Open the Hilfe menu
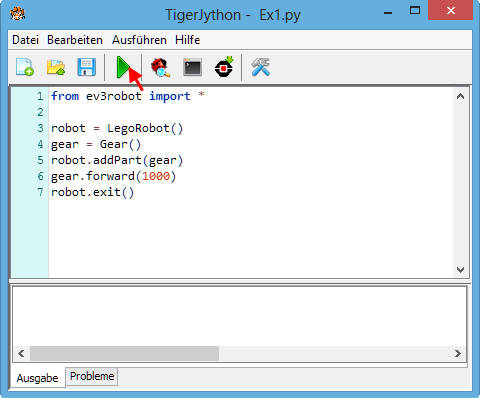 [187, 40]
